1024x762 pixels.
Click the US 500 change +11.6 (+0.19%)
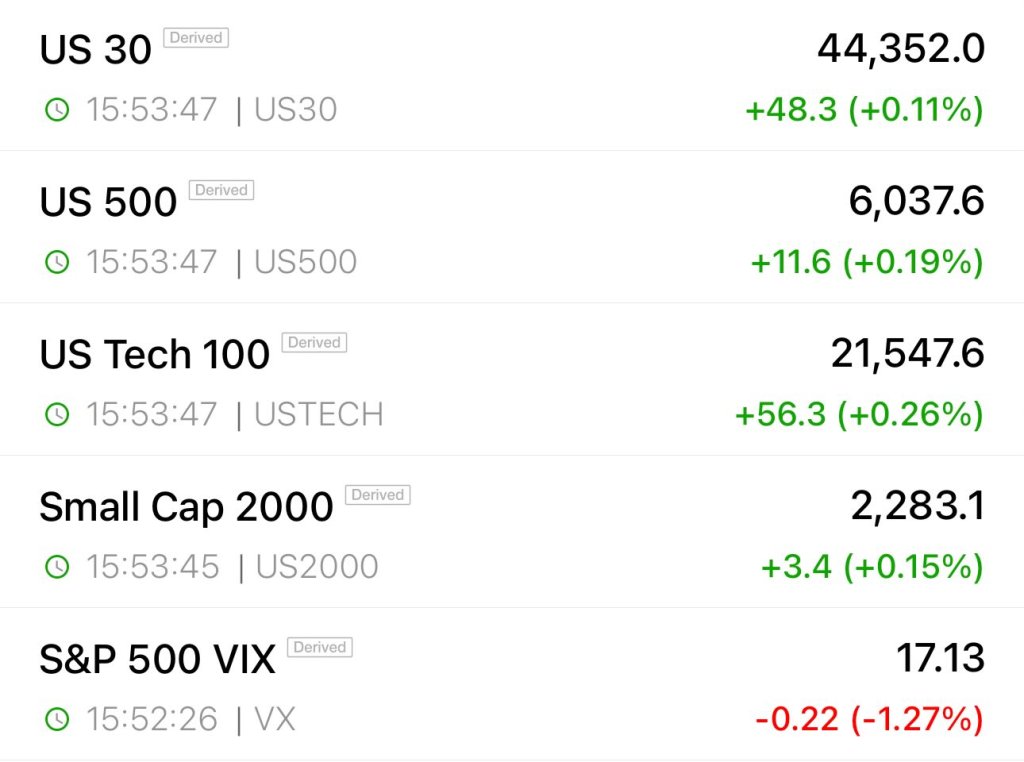pyautogui.click(x=867, y=262)
